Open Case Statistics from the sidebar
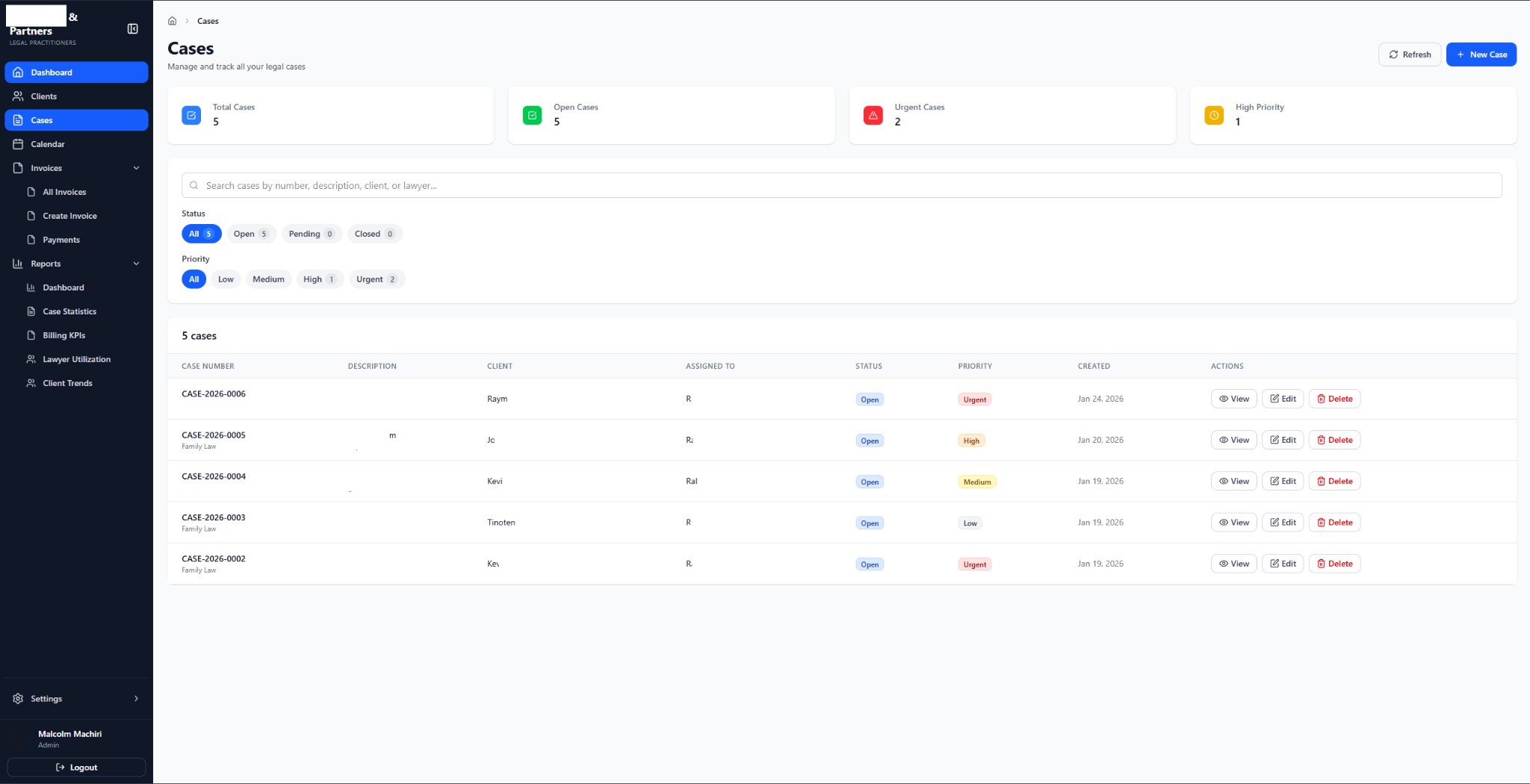Image resolution: width=1530 pixels, height=784 pixels. (x=69, y=311)
